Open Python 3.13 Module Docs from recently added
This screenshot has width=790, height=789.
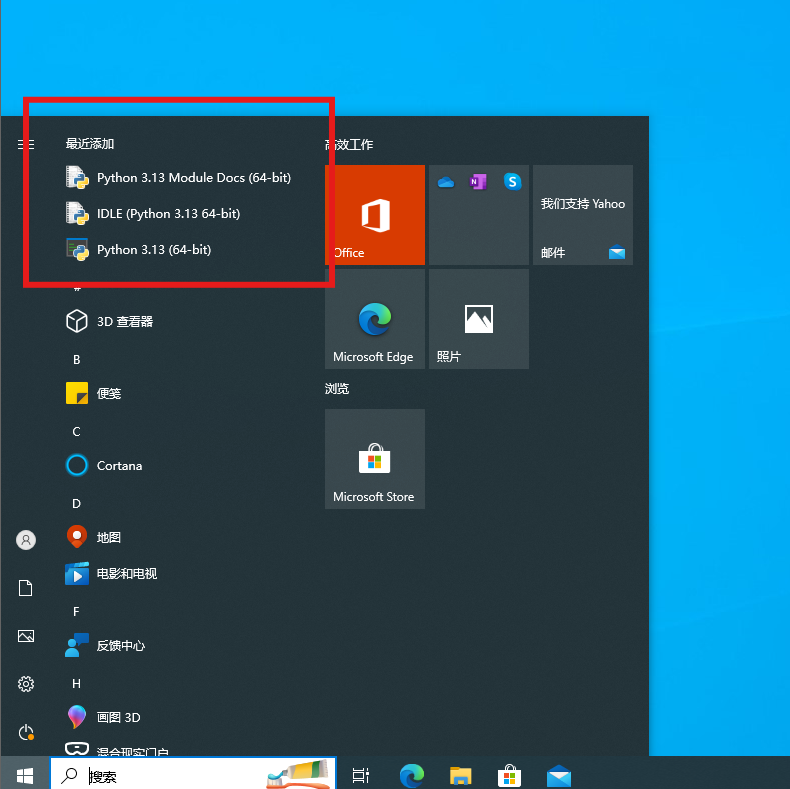click(x=193, y=178)
